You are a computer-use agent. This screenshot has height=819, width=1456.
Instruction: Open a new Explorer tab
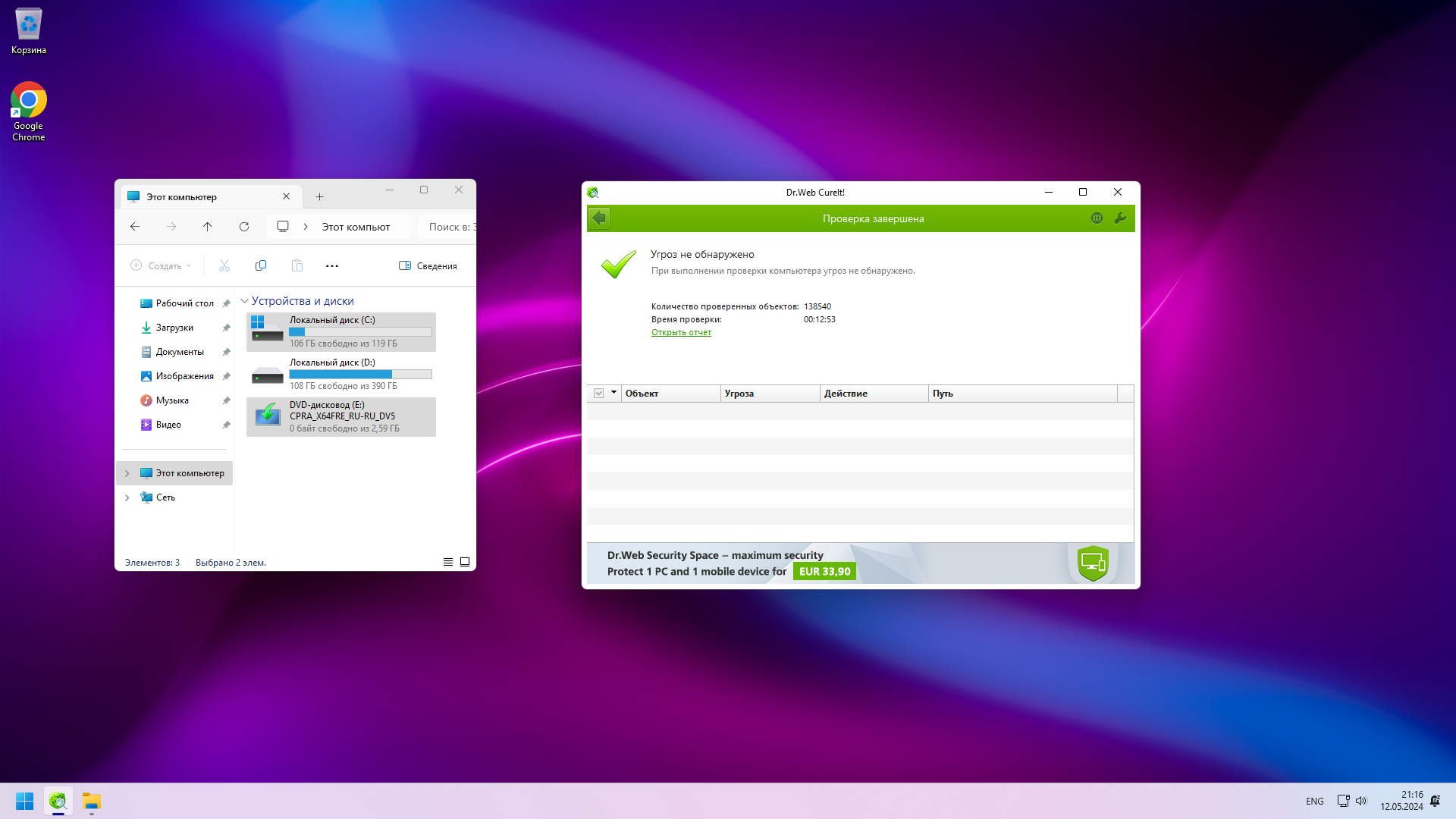(319, 196)
